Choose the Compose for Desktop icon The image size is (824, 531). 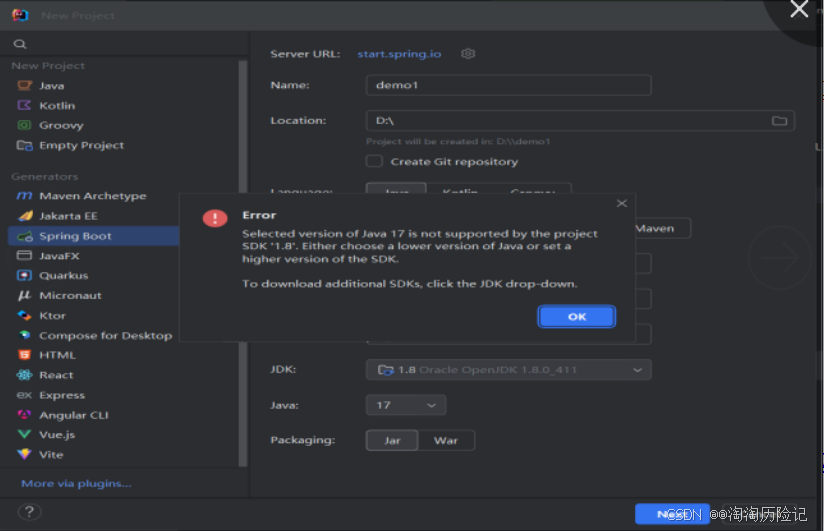tap(24, 335)
